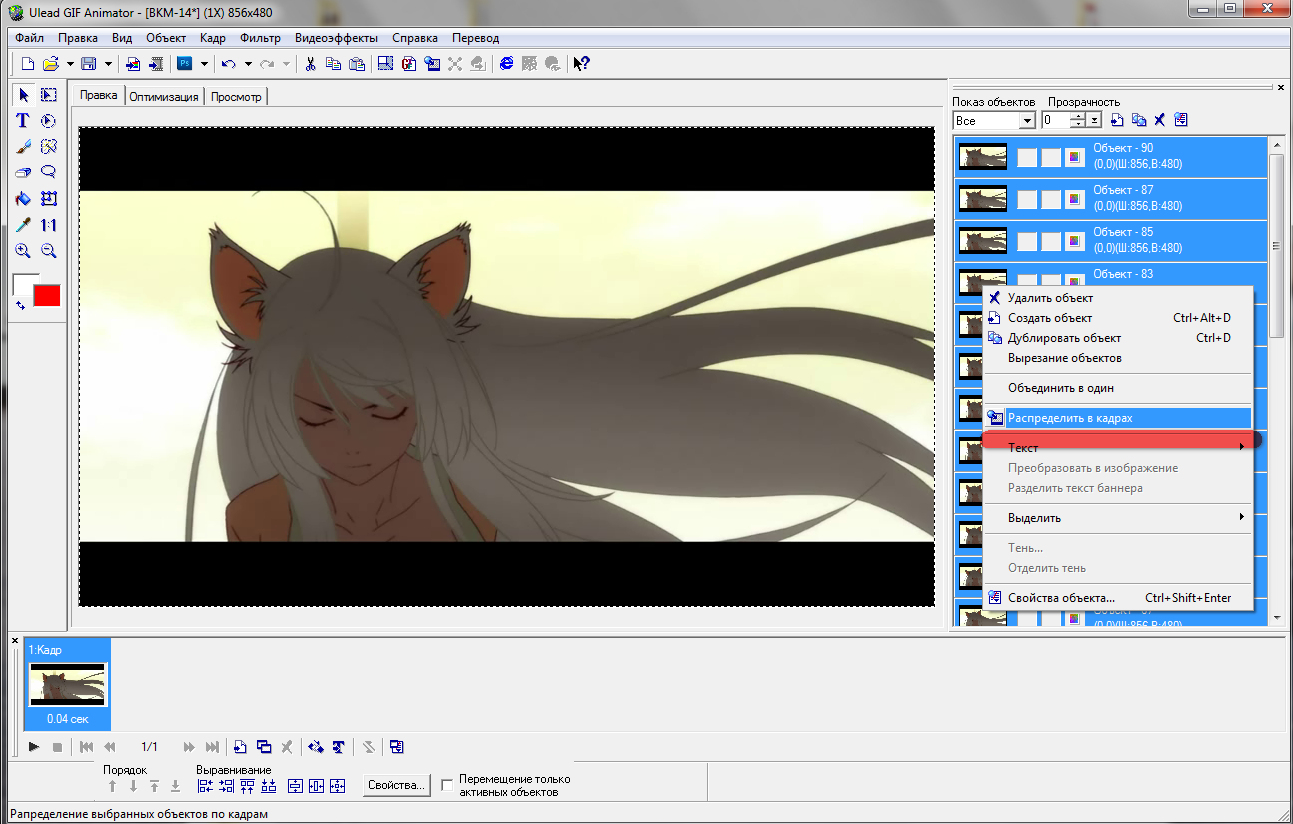1293x824 pixels.
Task: Click the Play animation button
Action: [34, 747]
